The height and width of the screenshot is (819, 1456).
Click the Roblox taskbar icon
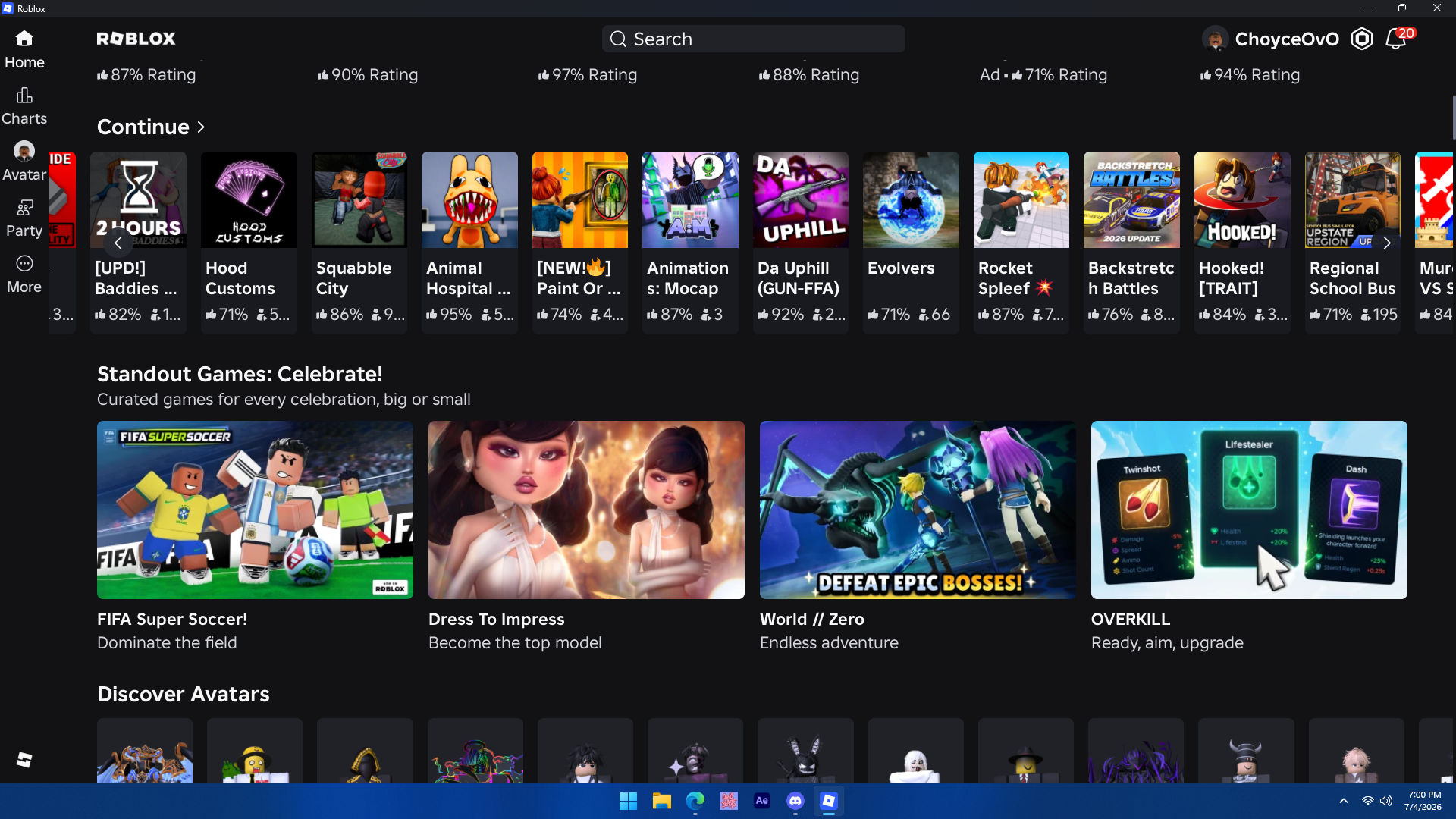point(829,801)
